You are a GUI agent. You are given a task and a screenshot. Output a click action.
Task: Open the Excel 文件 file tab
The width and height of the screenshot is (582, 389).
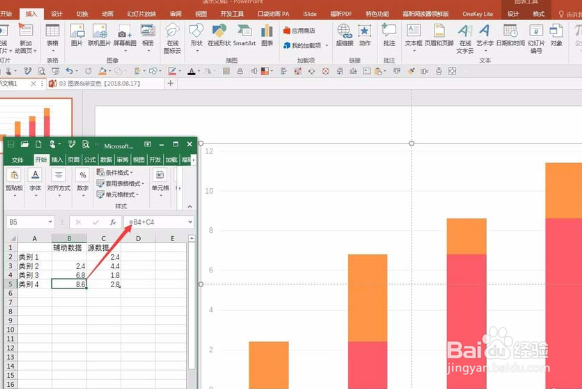tap(17, 160)
